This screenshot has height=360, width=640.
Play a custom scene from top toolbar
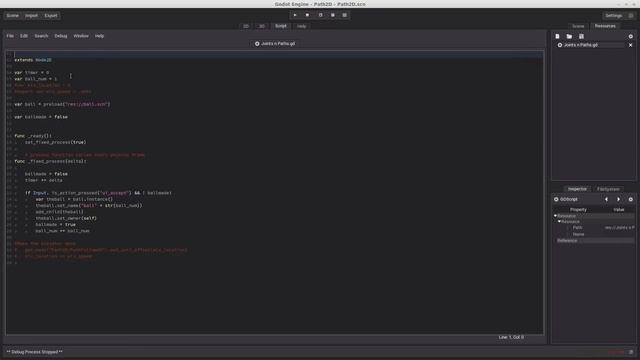coord(333,15)
